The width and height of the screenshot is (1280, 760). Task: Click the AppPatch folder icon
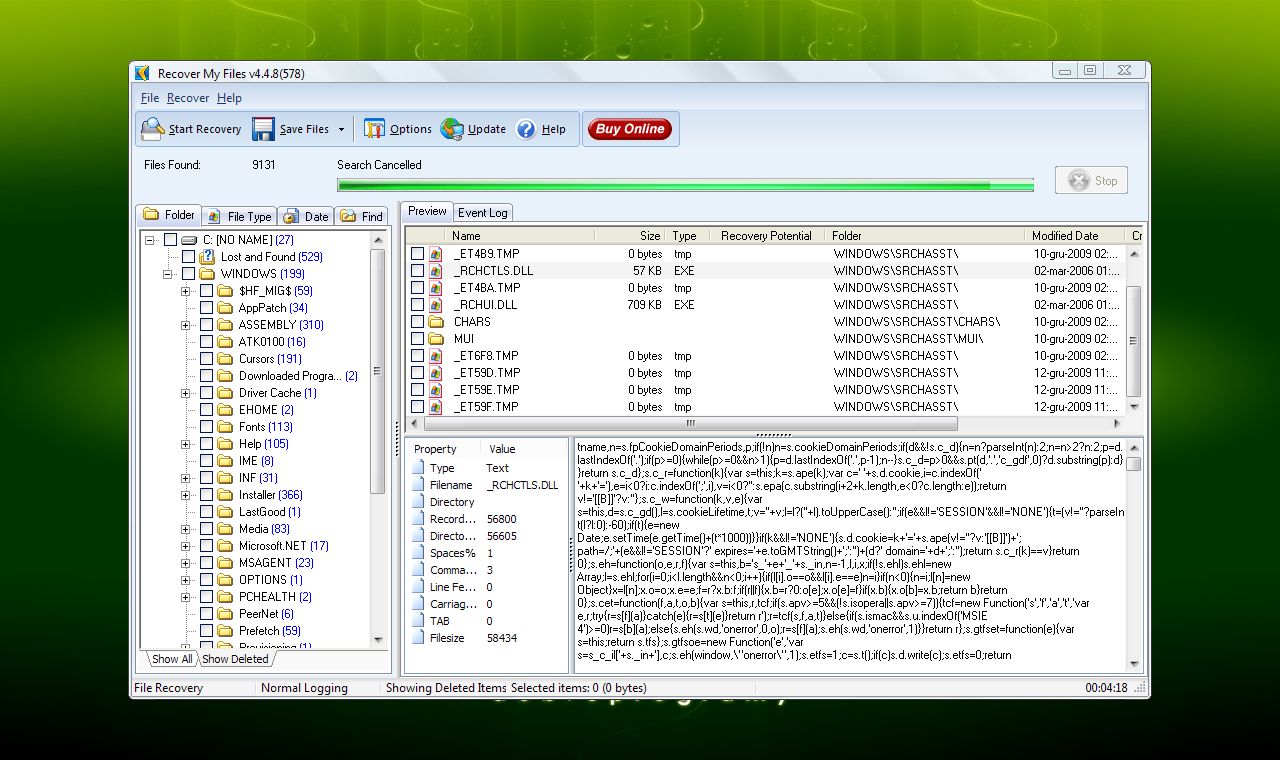(225, 308)
